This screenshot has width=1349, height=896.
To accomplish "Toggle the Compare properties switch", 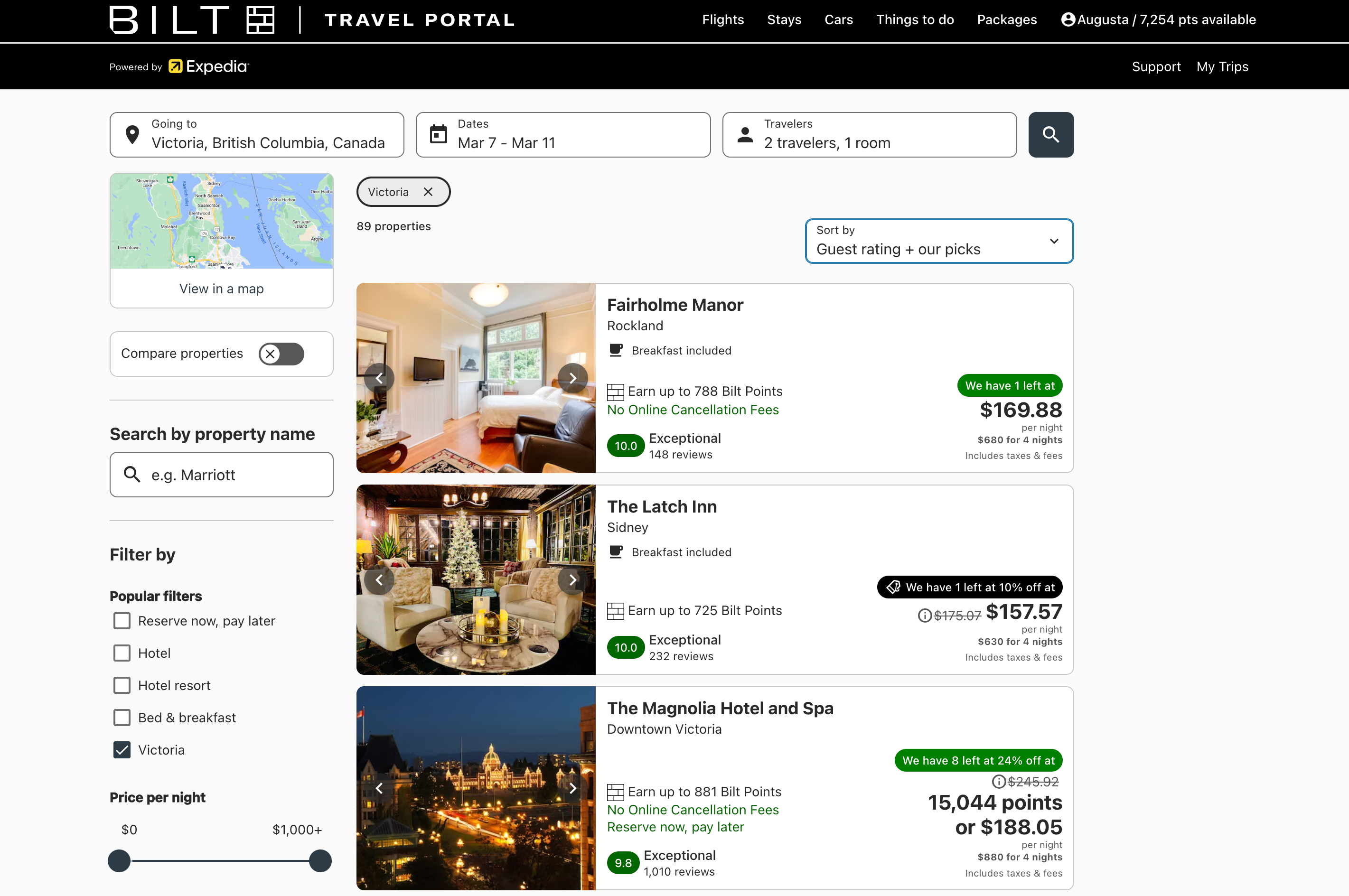I will (x=281, y=354).
